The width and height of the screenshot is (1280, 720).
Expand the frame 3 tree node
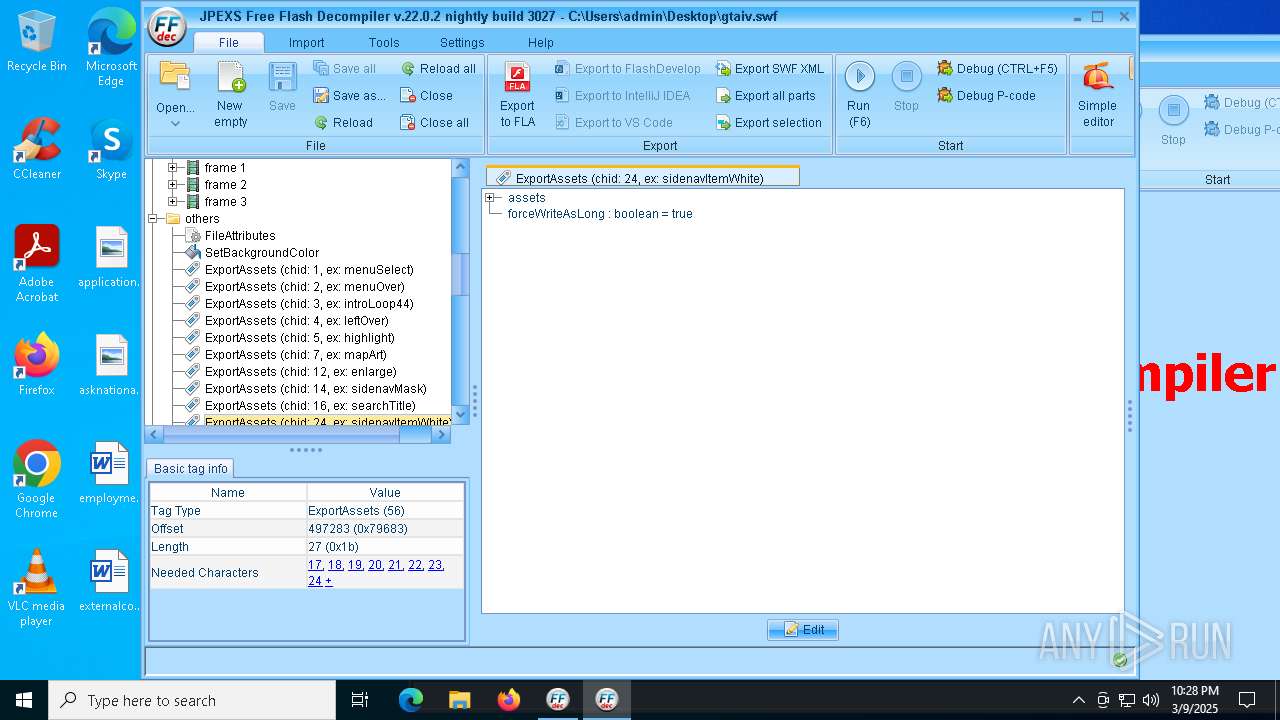[x=173, y=202]
